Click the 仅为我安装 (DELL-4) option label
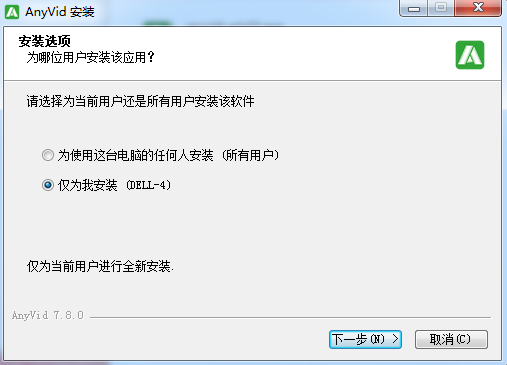Viewport: 507px width, 365px height. pos(114,185)
